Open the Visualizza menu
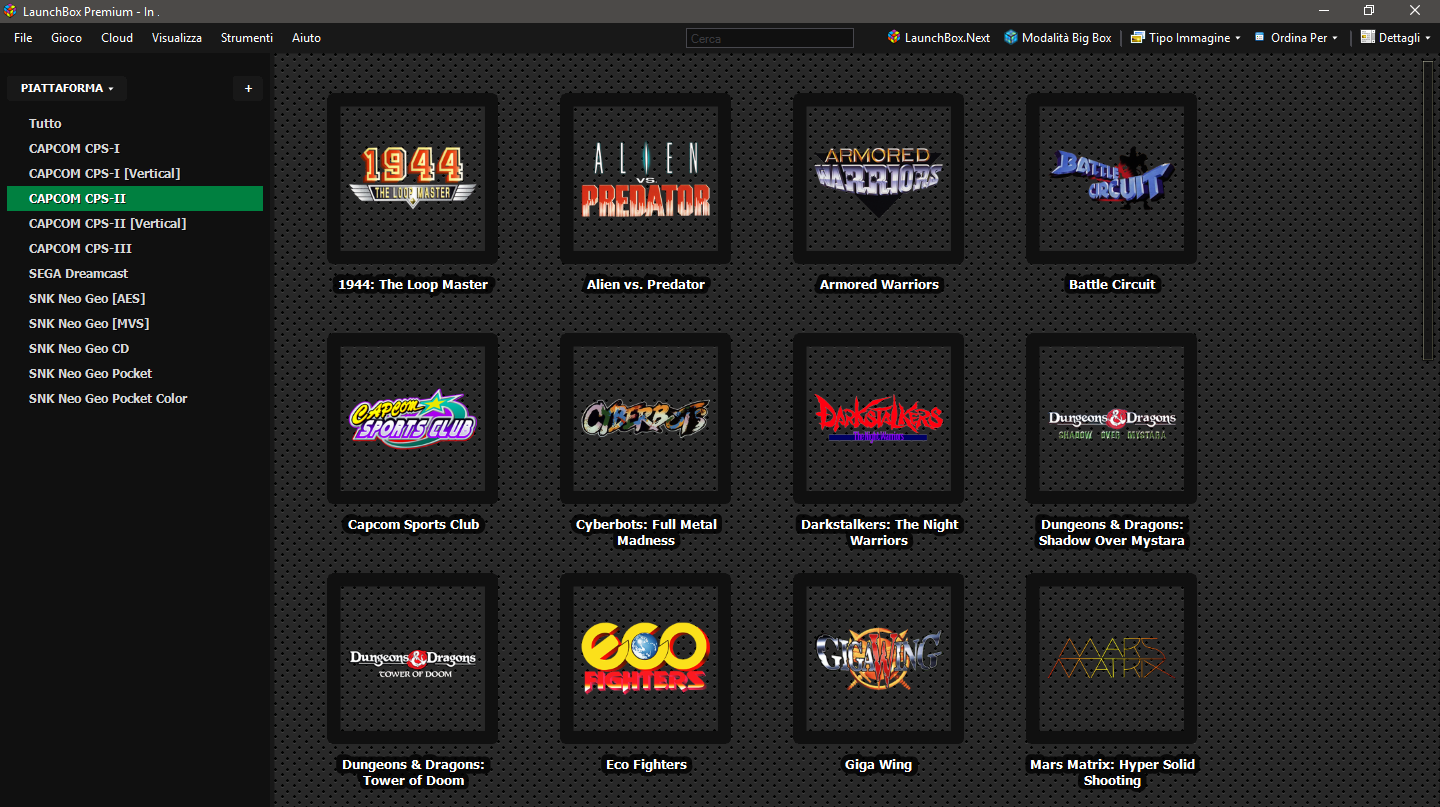 (177, 37)
